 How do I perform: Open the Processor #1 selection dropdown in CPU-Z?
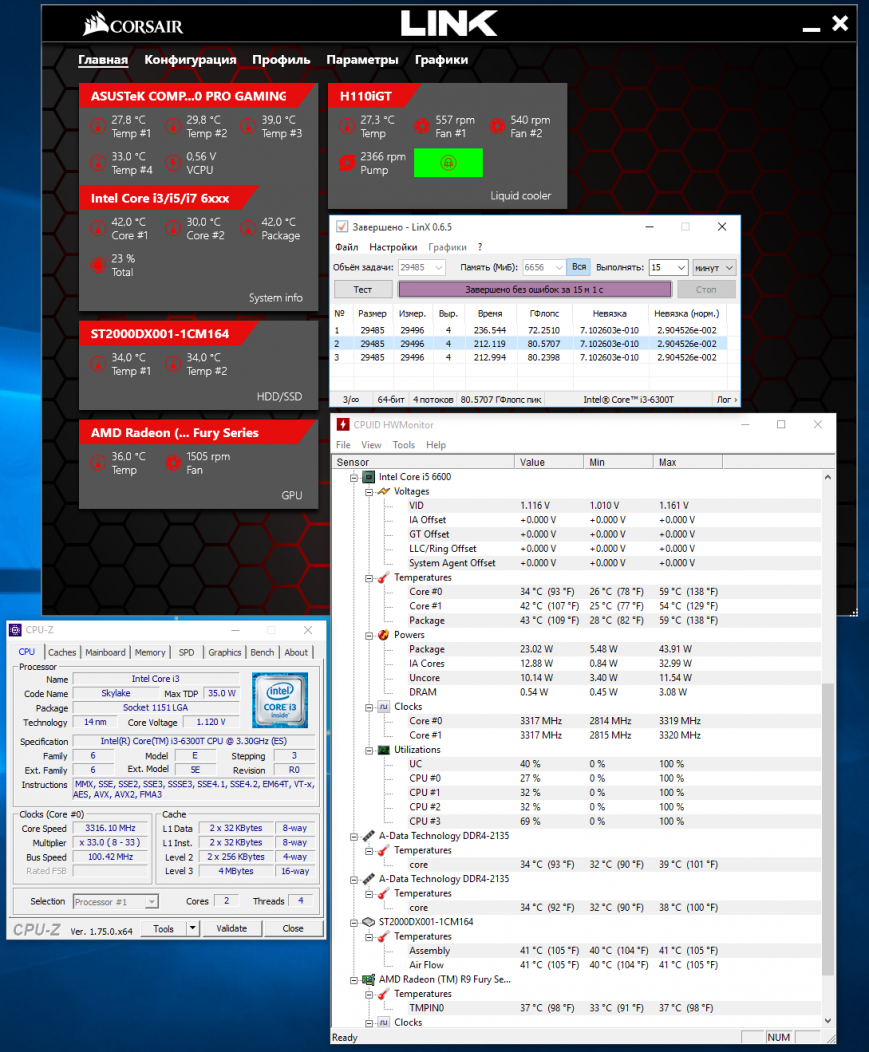(152, 902)
